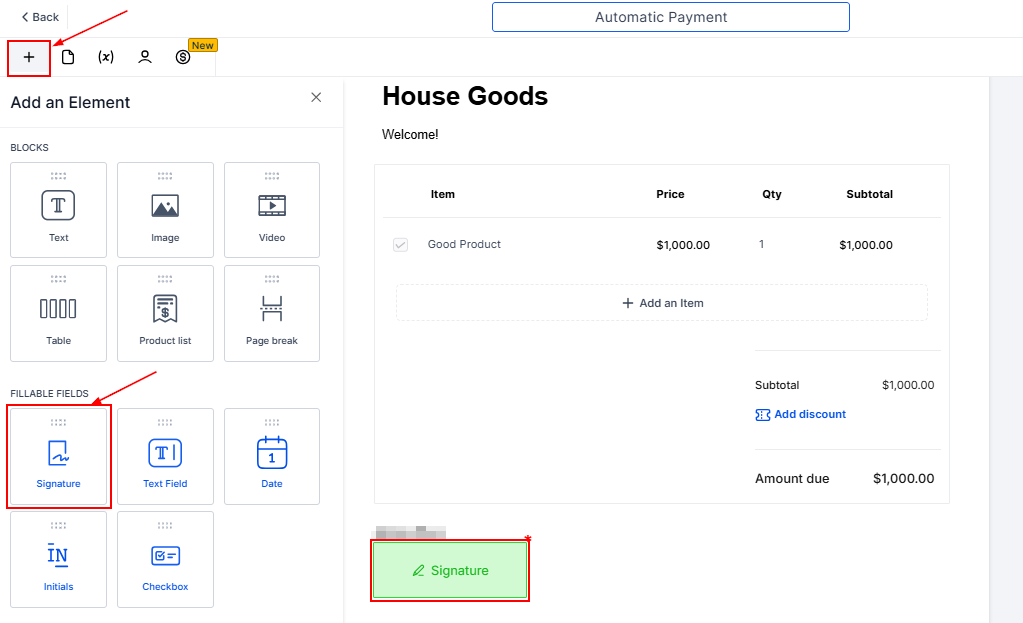Click the Amount due label
1023x623 pixels.
click(792, 478)
